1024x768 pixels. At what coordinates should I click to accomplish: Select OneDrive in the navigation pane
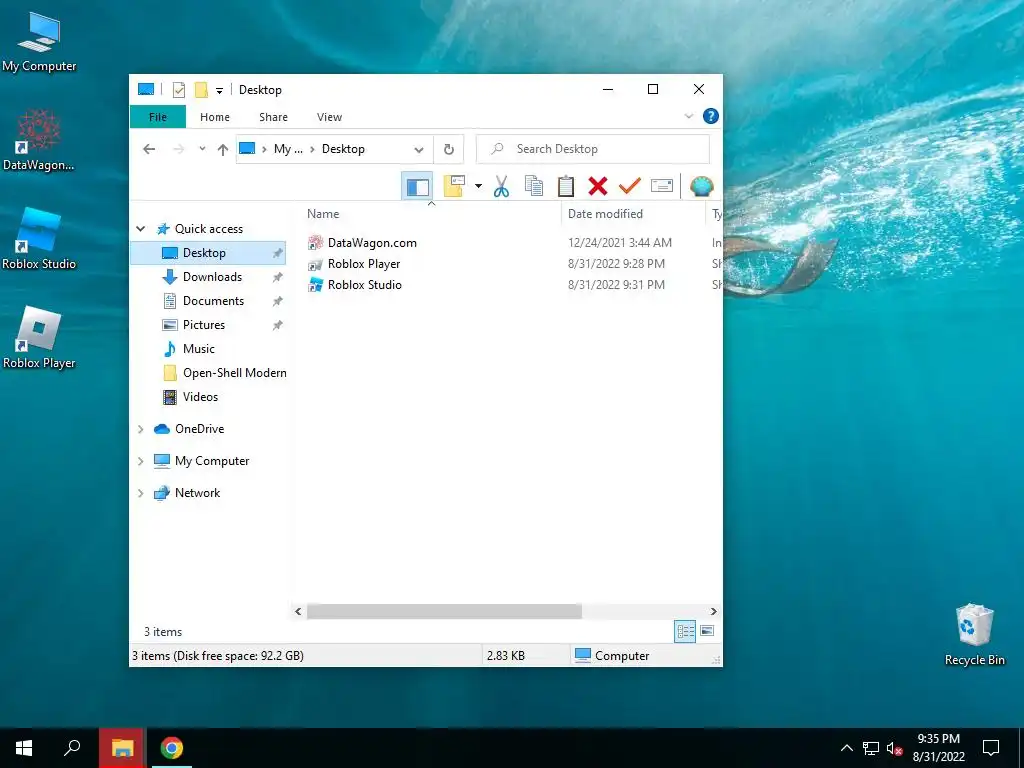(199, 429)
